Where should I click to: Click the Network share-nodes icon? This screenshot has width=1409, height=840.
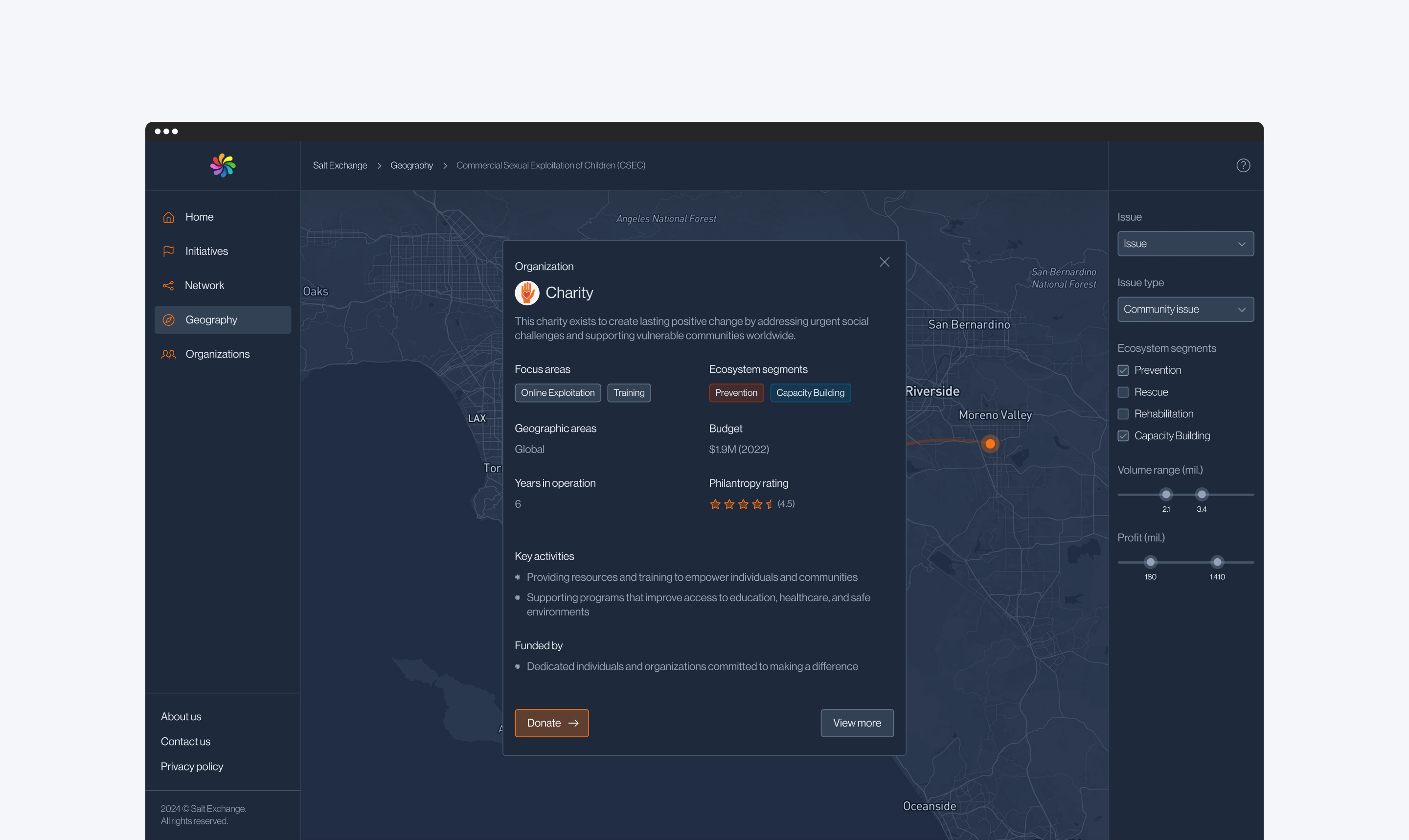click(169, 286)
